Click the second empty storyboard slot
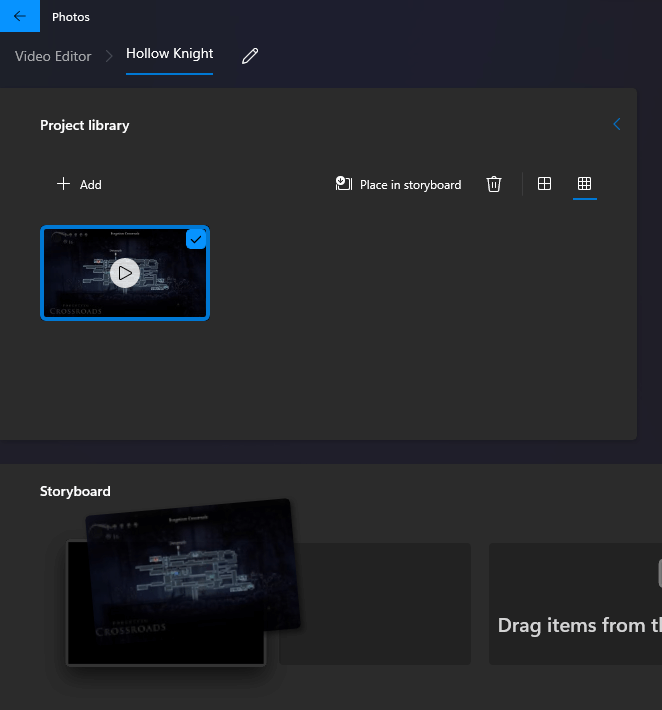662x710 pixels. click(385, 604)
